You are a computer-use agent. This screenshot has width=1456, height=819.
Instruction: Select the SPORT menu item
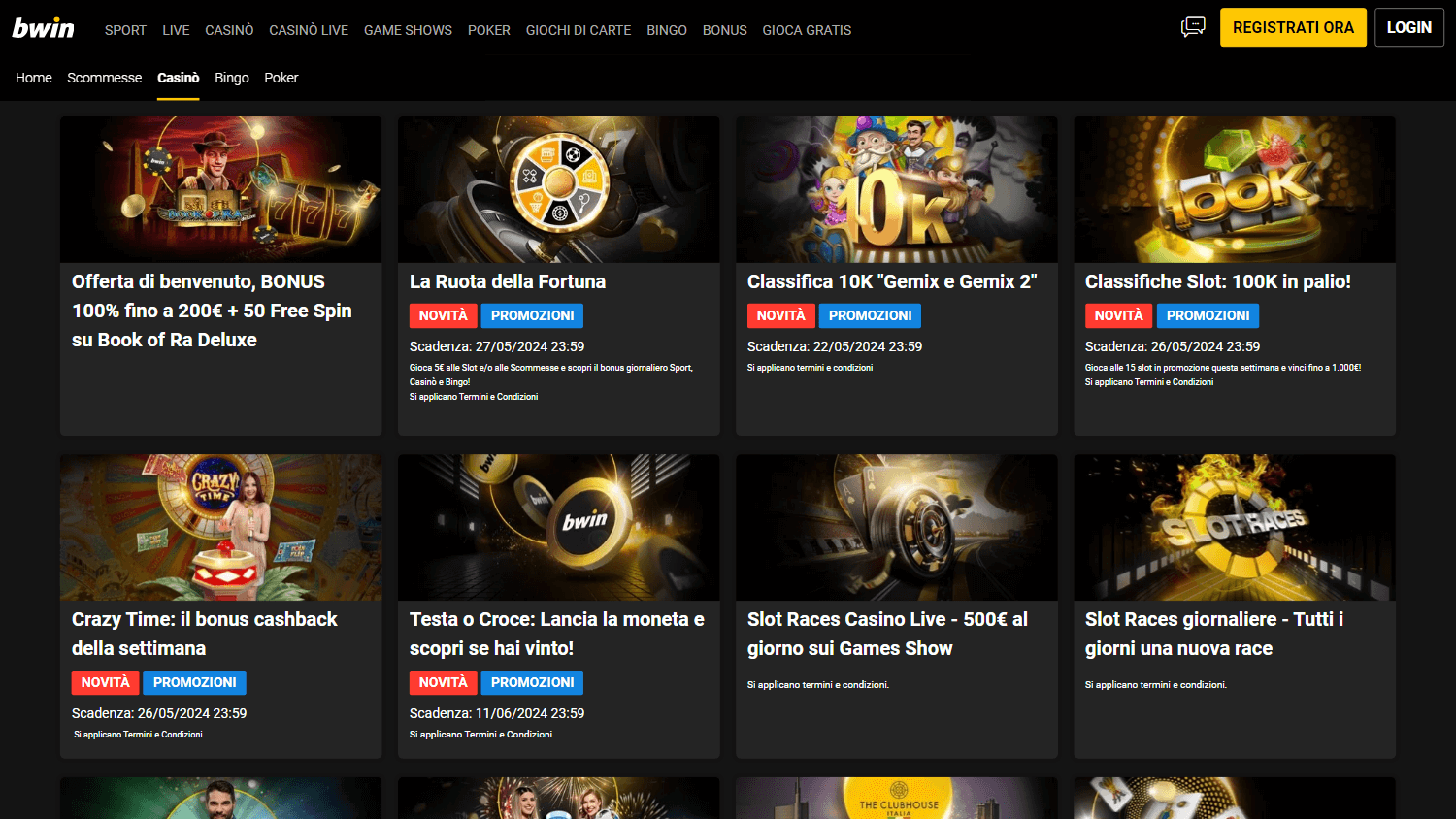tap(125, 30)
